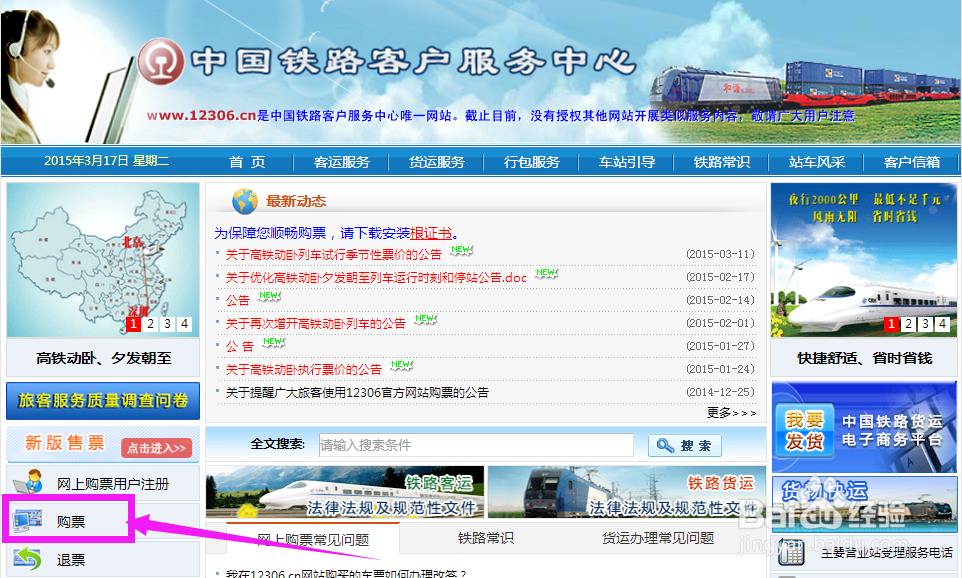Open the 行包服务 menu

coord(532,162)
